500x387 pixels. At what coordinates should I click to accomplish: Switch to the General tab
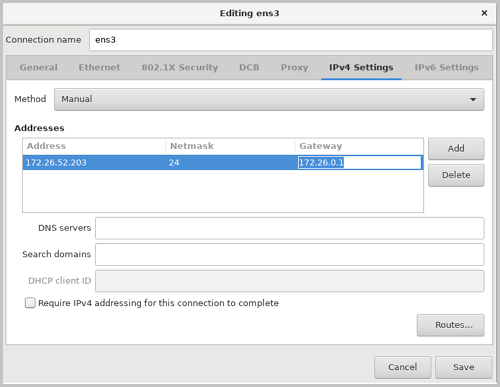39,68
